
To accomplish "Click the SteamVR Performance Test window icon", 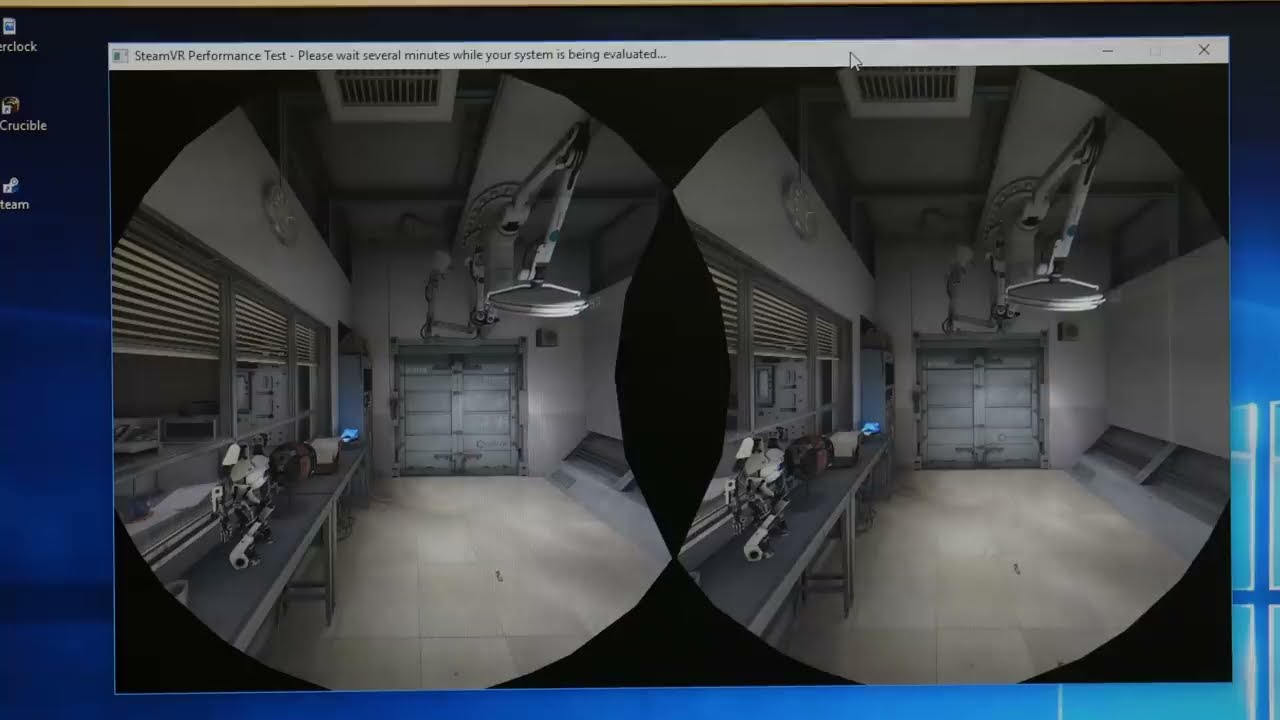I will tap(120, 56).
